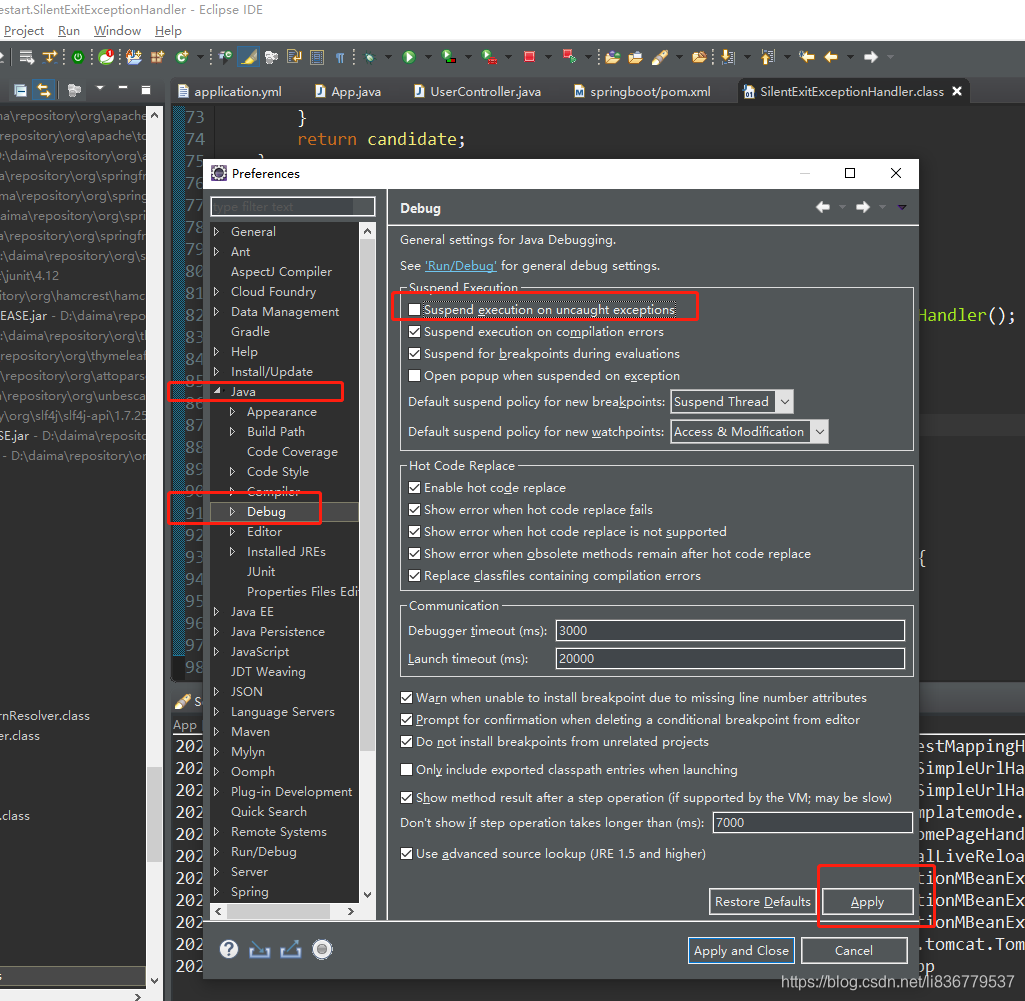
Task: Click the Back navigation arrow in main toolbar
Action: (x=831, y=57)
